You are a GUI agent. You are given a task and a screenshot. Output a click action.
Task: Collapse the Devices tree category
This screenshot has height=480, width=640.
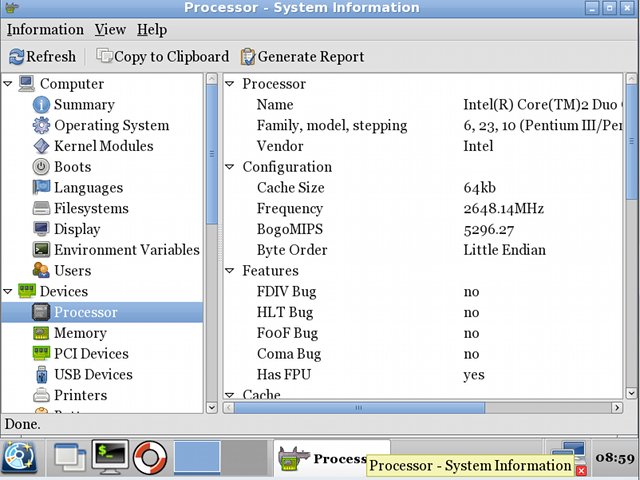point(8,291)
